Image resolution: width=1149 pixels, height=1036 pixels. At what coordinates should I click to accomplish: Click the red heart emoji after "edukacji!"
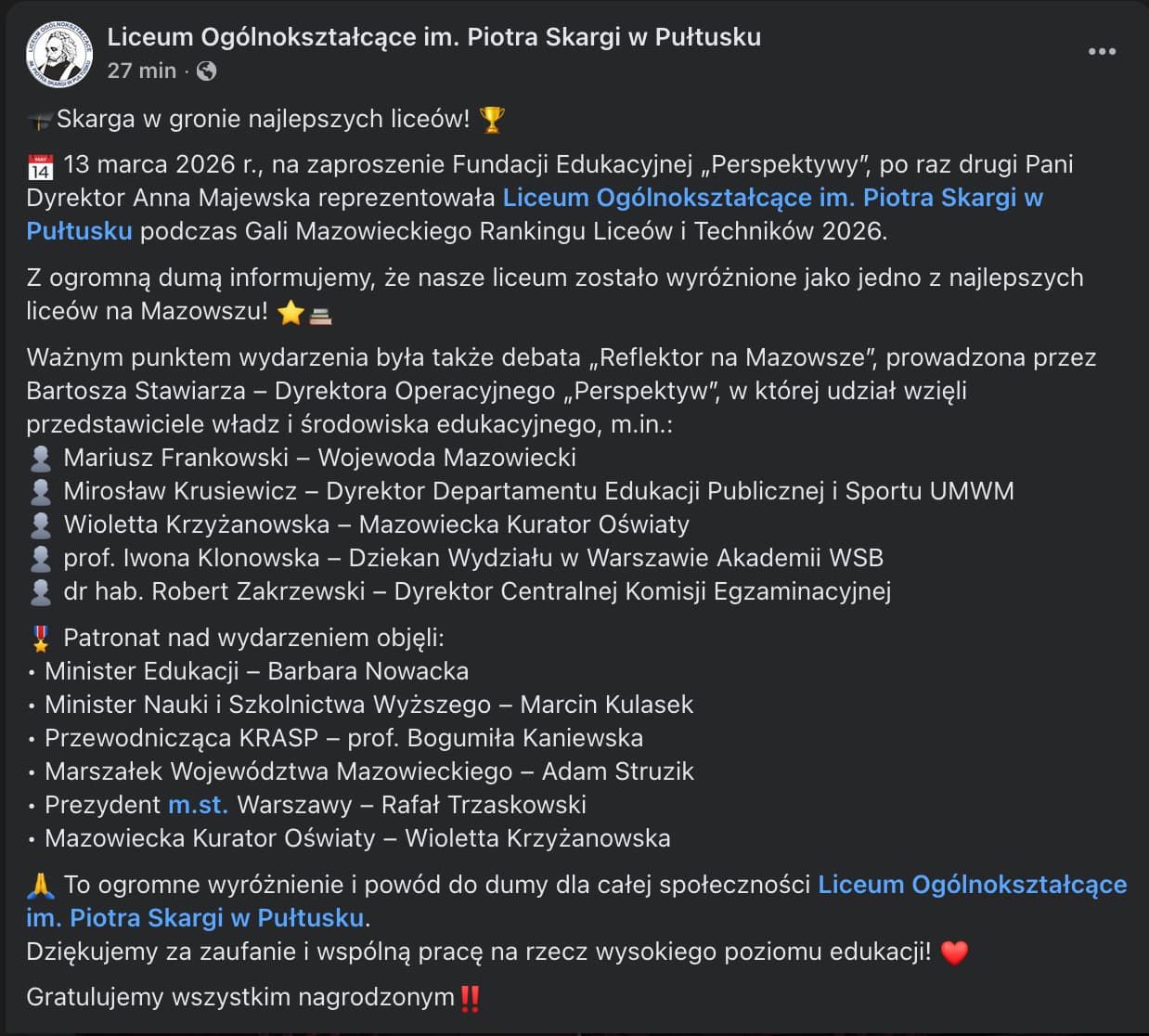click(954, 952)
